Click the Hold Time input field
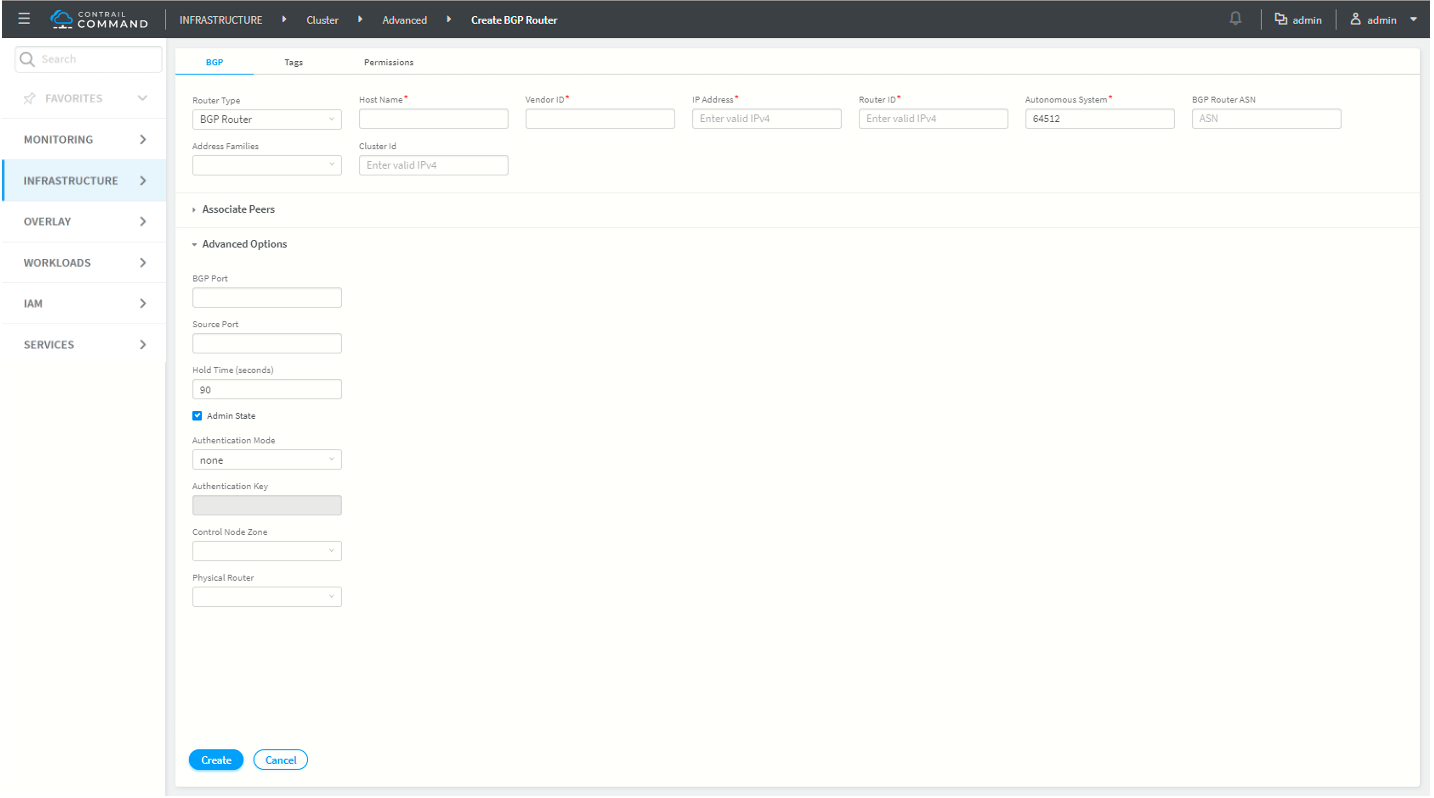The width and height of the screenshot is (1434, 798). click(267, 389)
